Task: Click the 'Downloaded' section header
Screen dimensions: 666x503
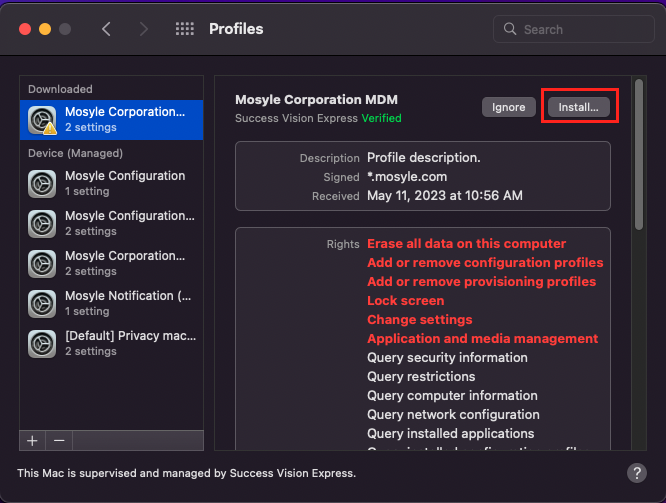Action: 60,89
